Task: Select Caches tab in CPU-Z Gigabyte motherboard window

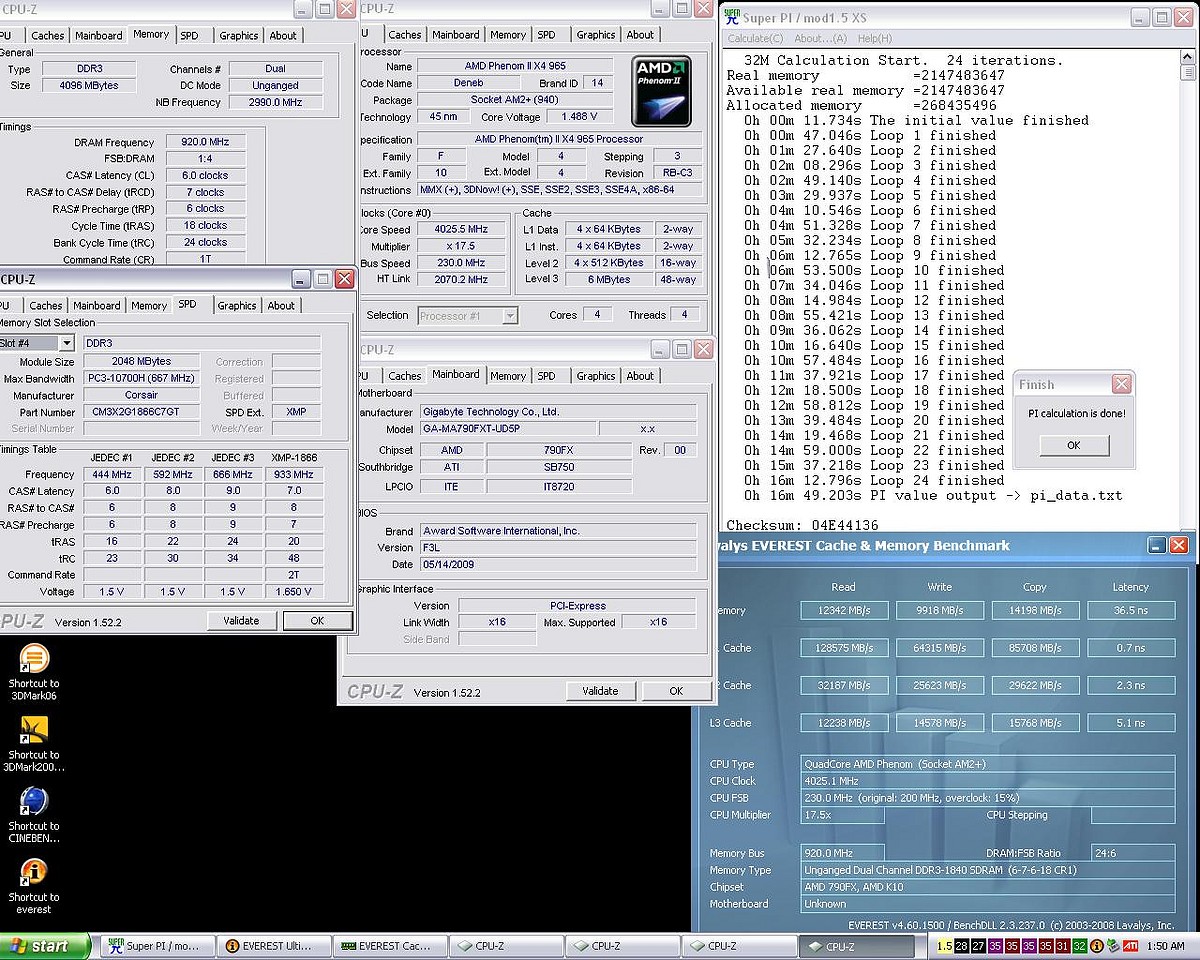Action: coord(404,376)
